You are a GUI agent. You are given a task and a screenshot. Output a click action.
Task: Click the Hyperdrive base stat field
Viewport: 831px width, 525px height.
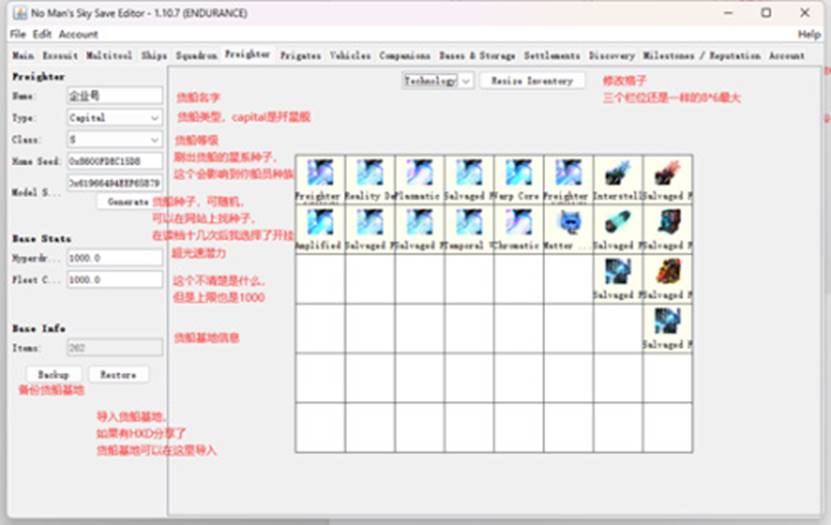pyautogui.click(x=114, y=258)
